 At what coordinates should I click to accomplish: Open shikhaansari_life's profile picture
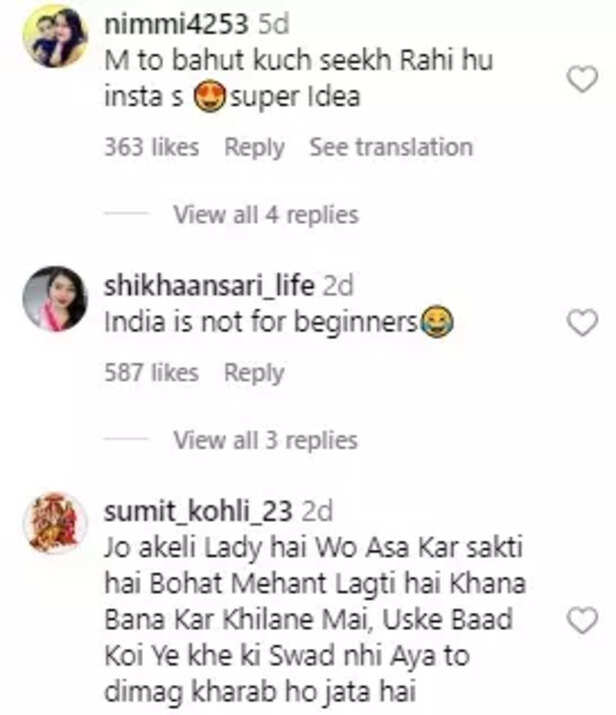click(x=55, y=298)
